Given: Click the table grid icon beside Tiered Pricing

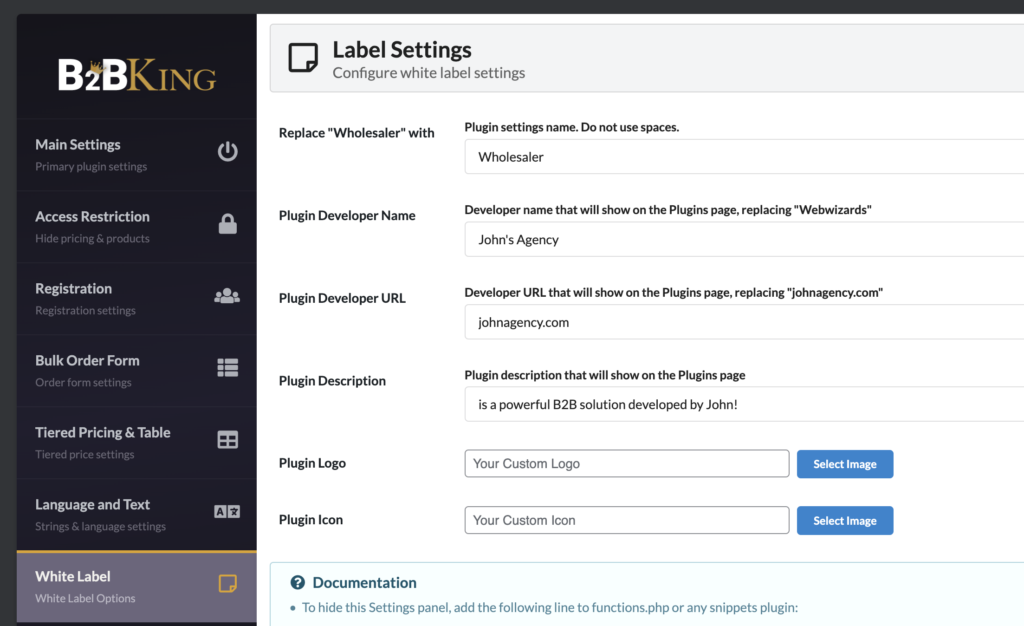Looking at the screenshot, I should pyautogui.click(x=227, y=440).
